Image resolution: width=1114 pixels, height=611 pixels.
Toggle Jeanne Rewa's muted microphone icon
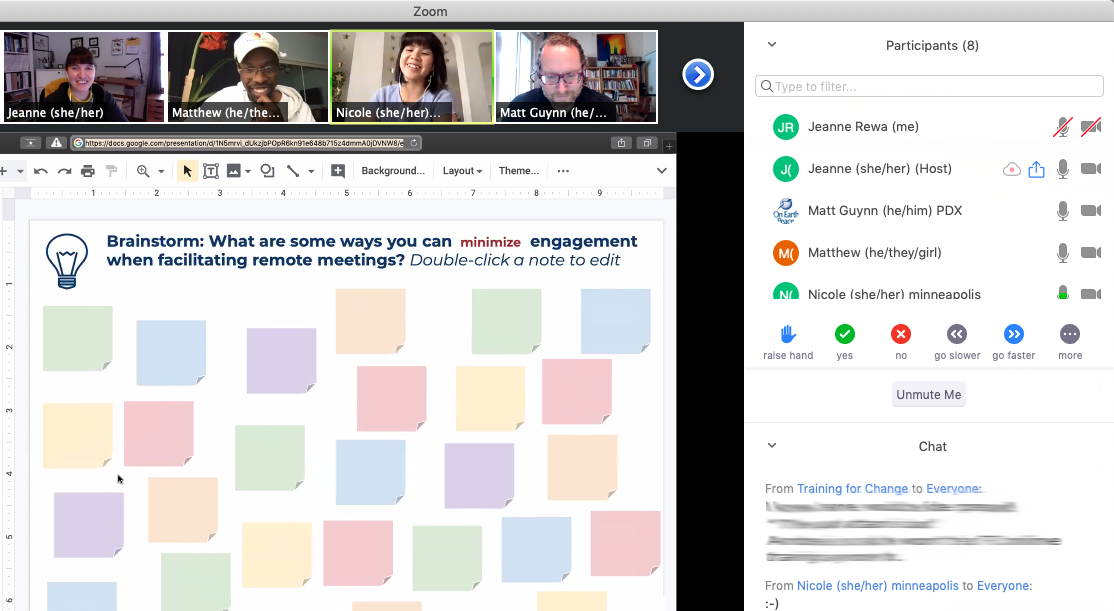point(1063,127)
